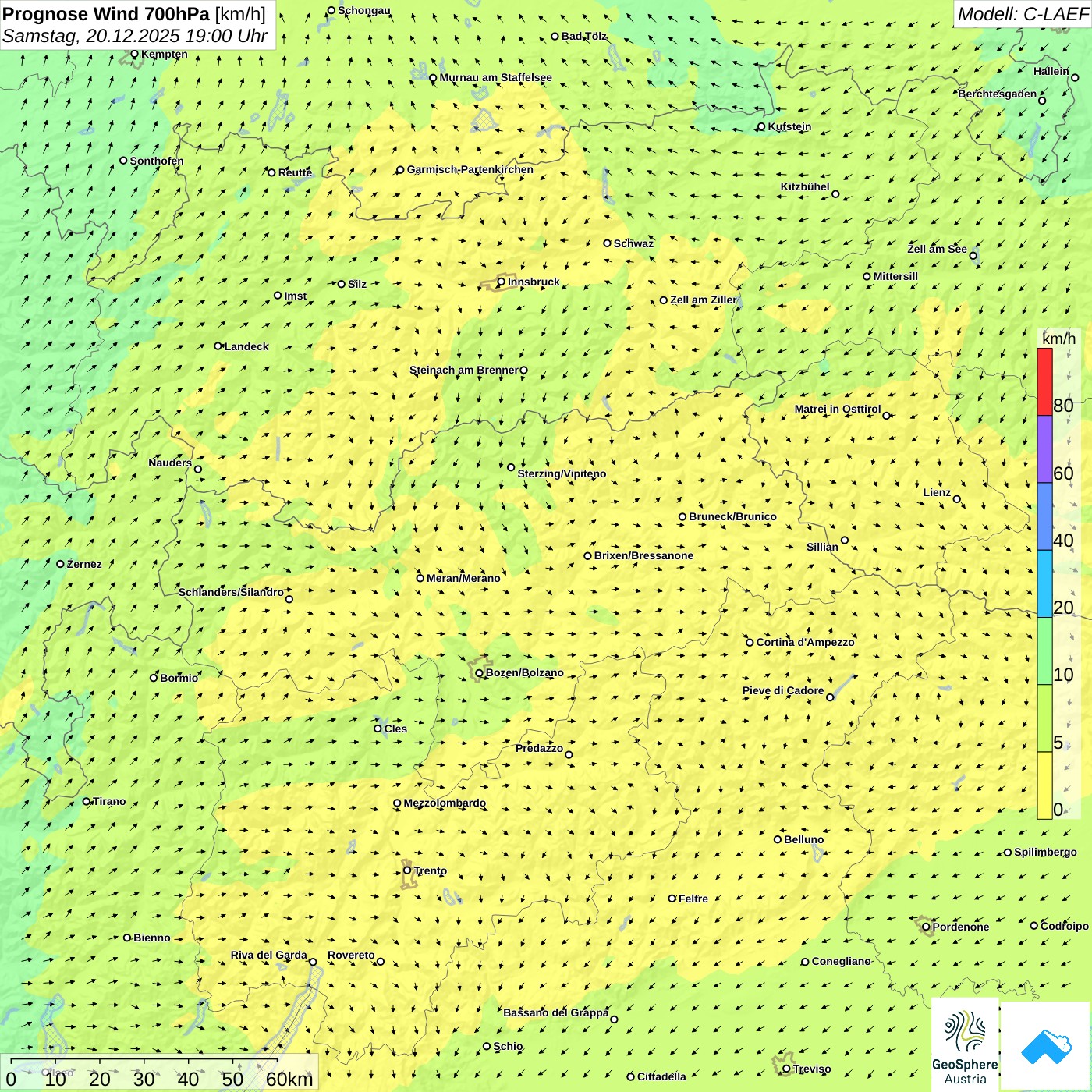Click the red 80 km/h legend color
The height and width of the screenshot is (1092, 1092).
click(1044, 381)
